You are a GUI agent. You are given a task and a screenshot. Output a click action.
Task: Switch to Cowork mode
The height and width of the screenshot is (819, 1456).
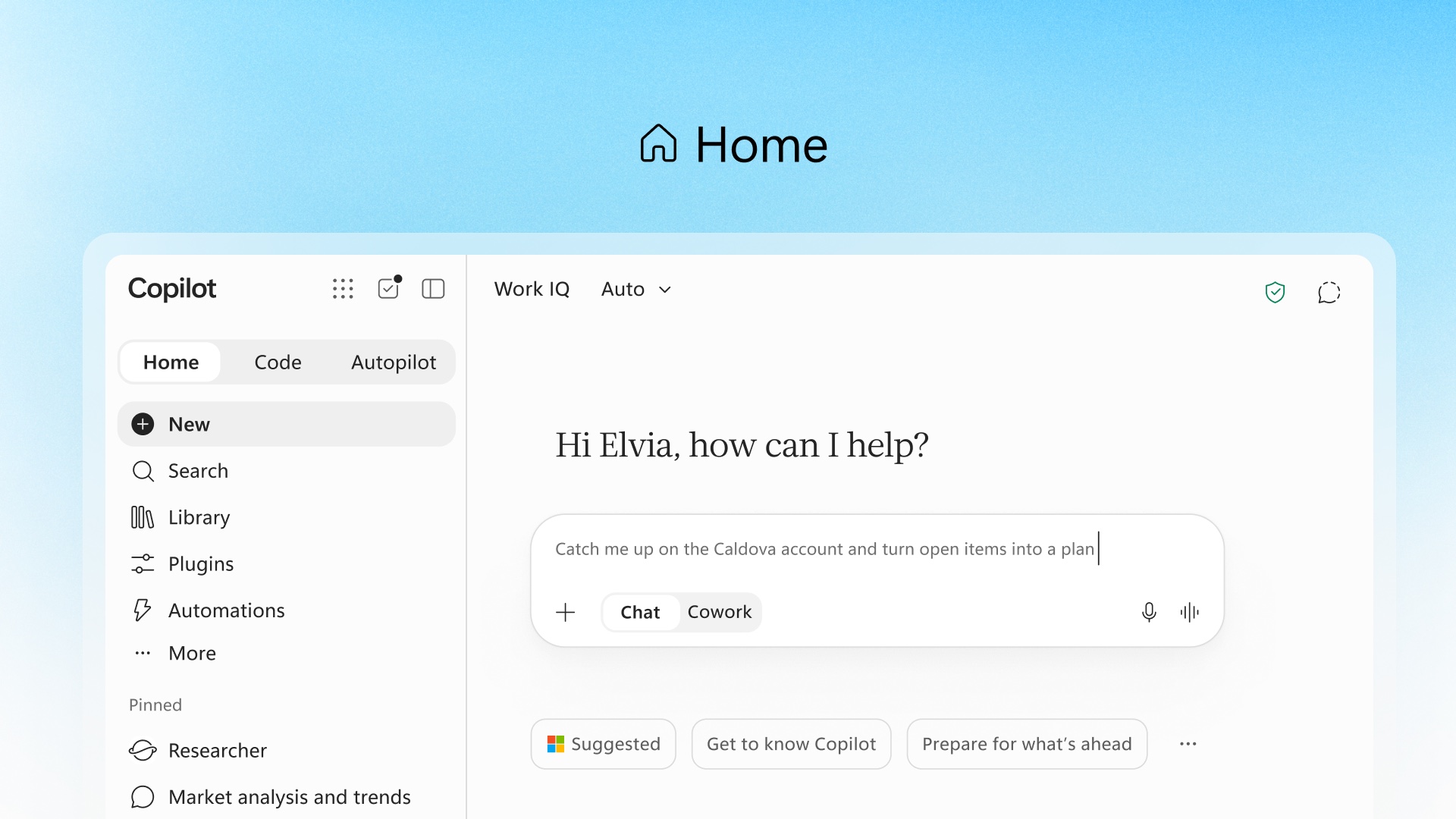pyautogui.click(x=719, y=612)
